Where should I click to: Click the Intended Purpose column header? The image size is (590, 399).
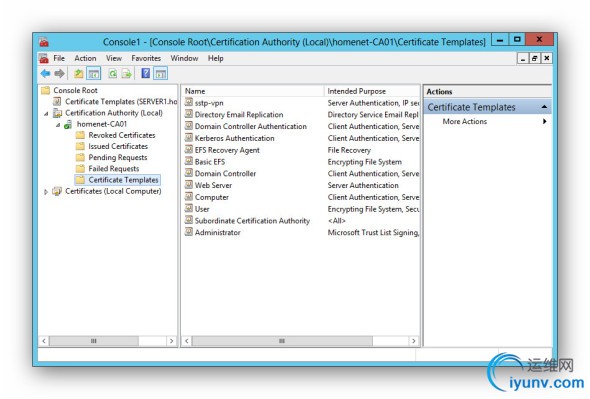[372, 91]
